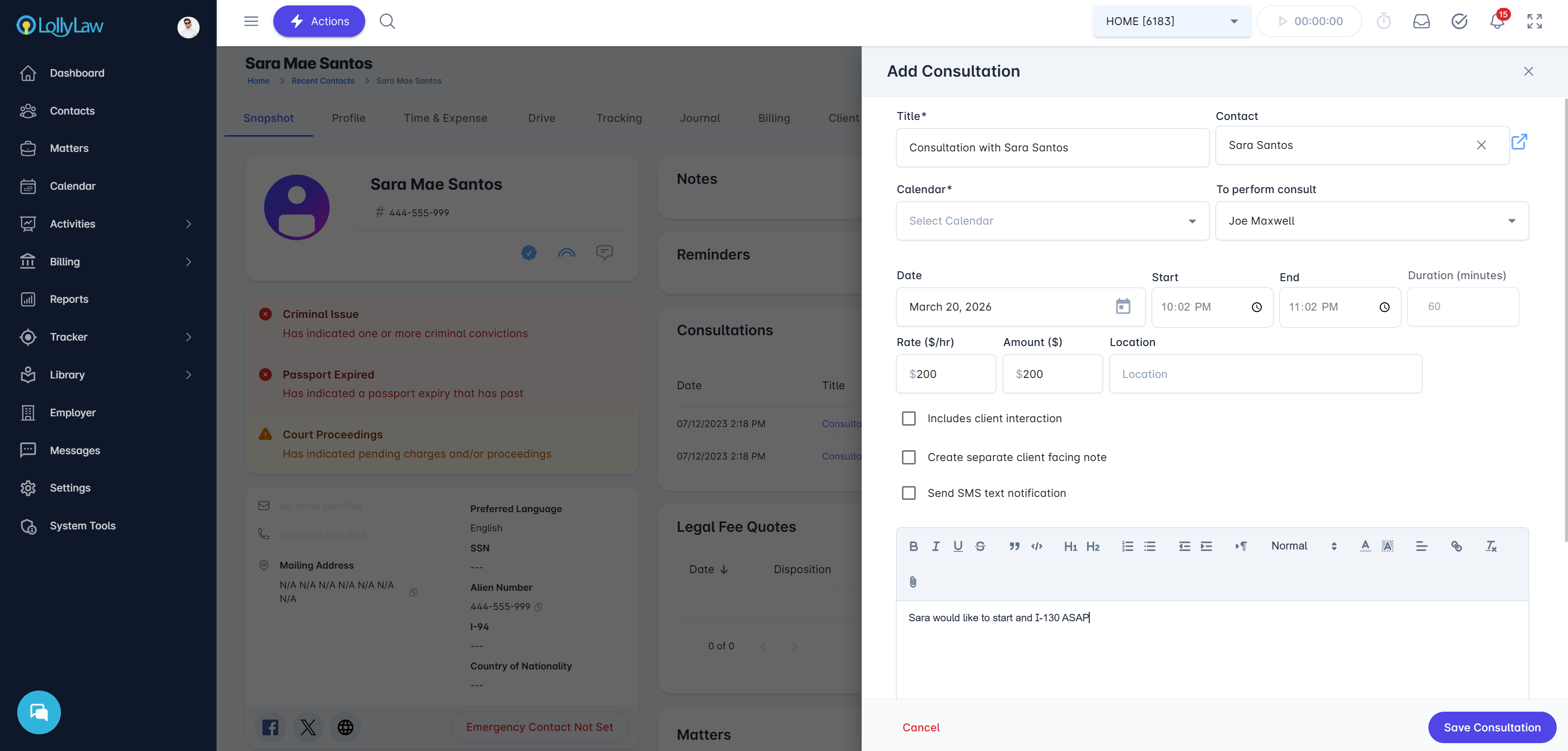The height and width of the screenshot is (751, 1568).
Task: Open the notifications bell icon
Action: coord(1497,21)
